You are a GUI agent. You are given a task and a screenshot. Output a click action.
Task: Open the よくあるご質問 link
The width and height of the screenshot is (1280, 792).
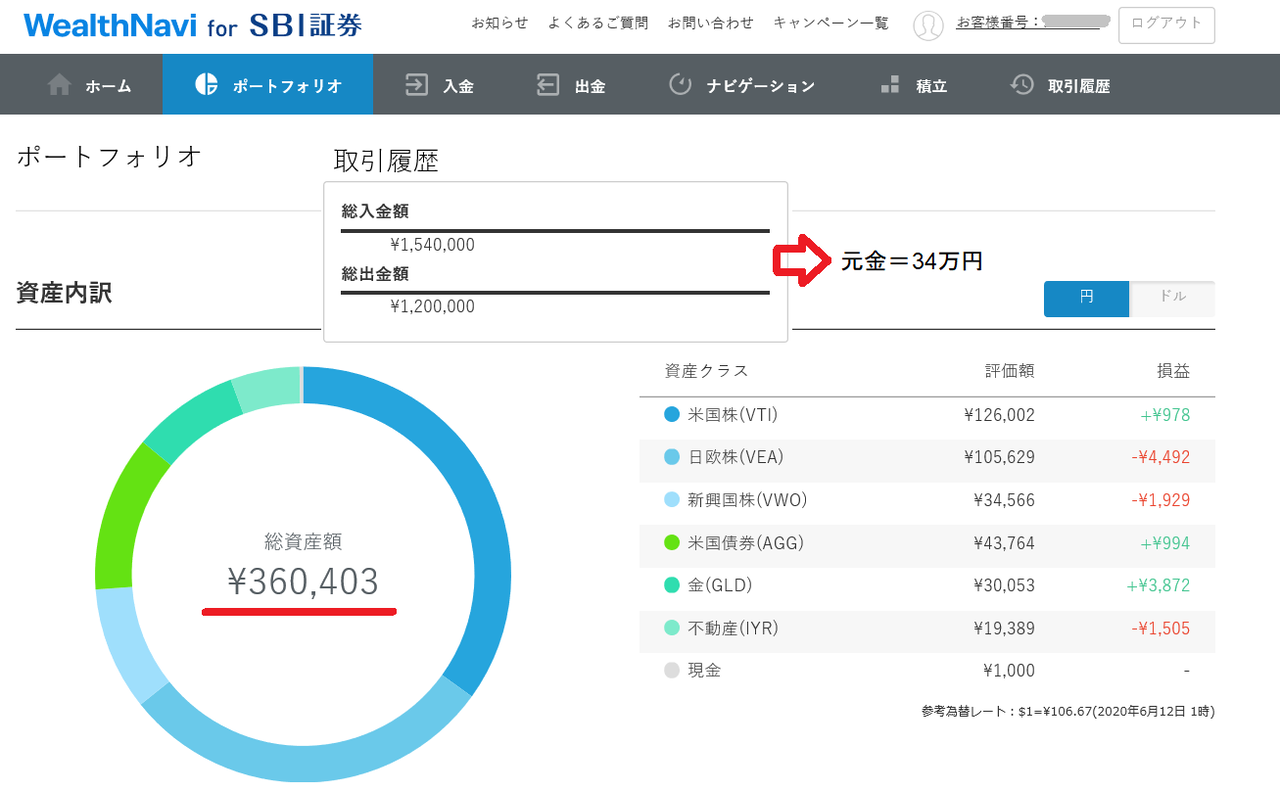coord(598,23)
